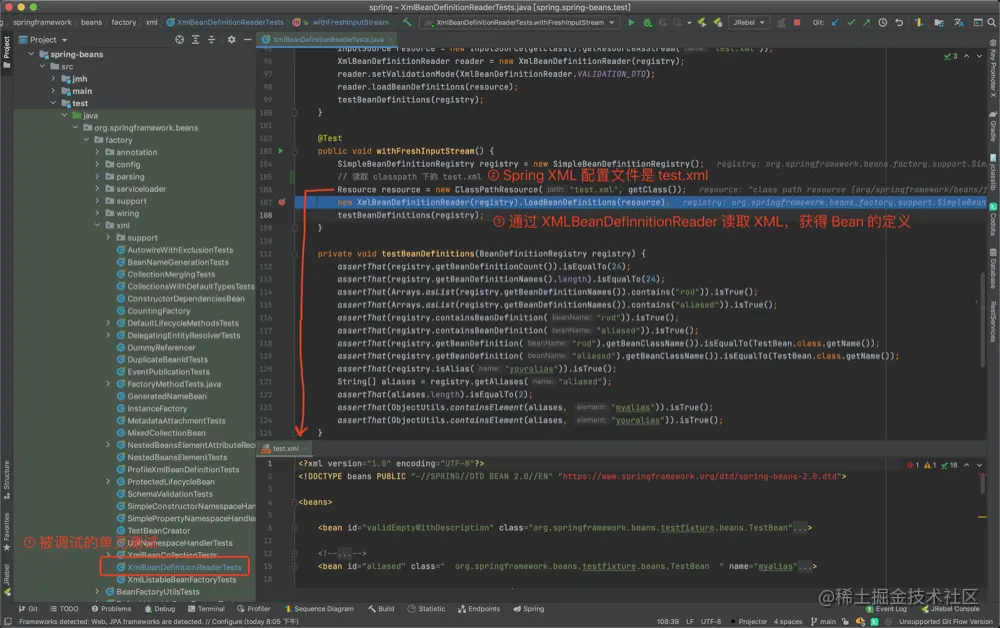Open Debug tool window tab
1000x628 pixels.
[x=159, y=609]
